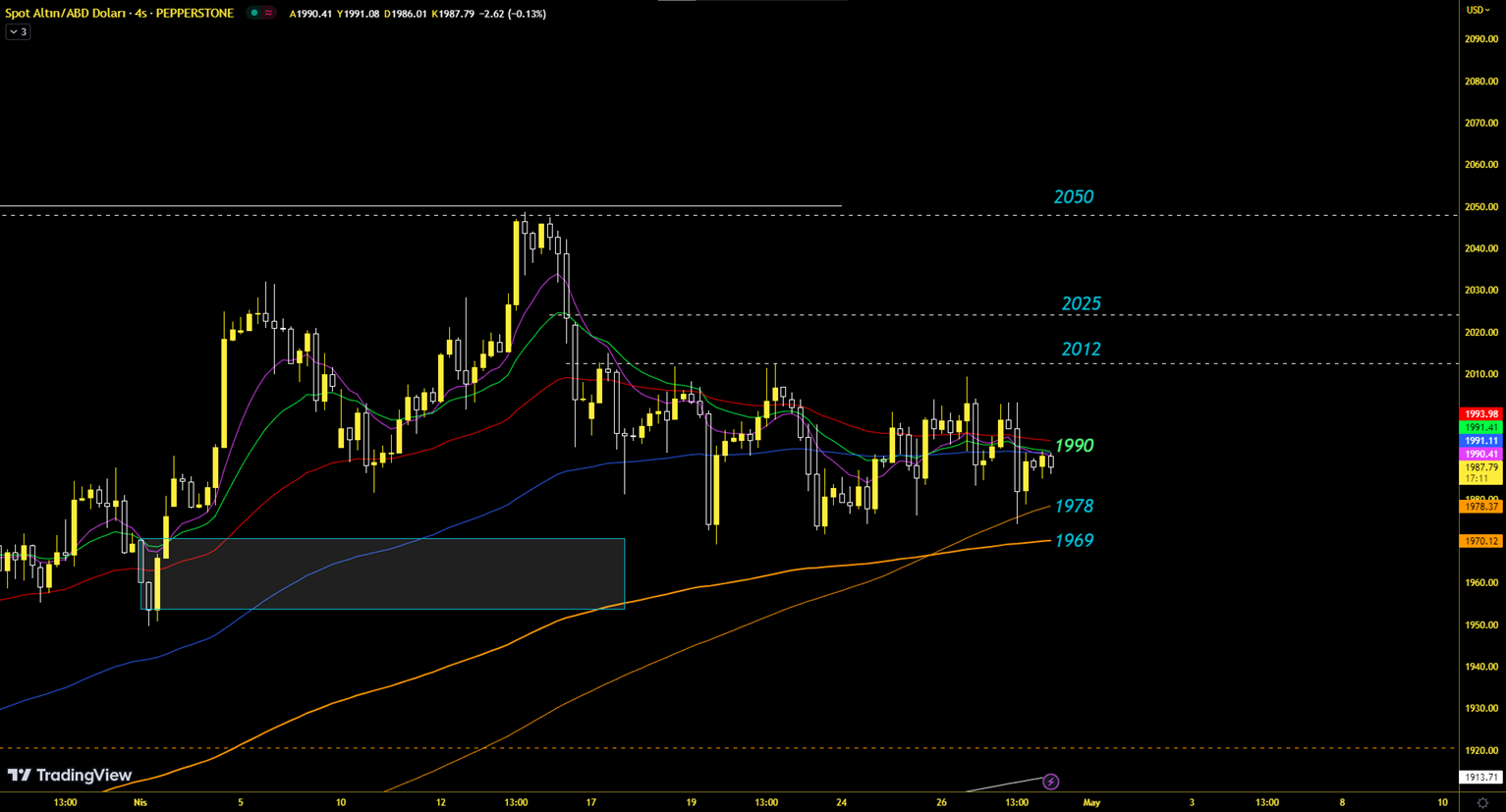The height and width of the screenshot is (812, 1506).
Task: Select the green 1990 text label
Action: click(1073, 446)
